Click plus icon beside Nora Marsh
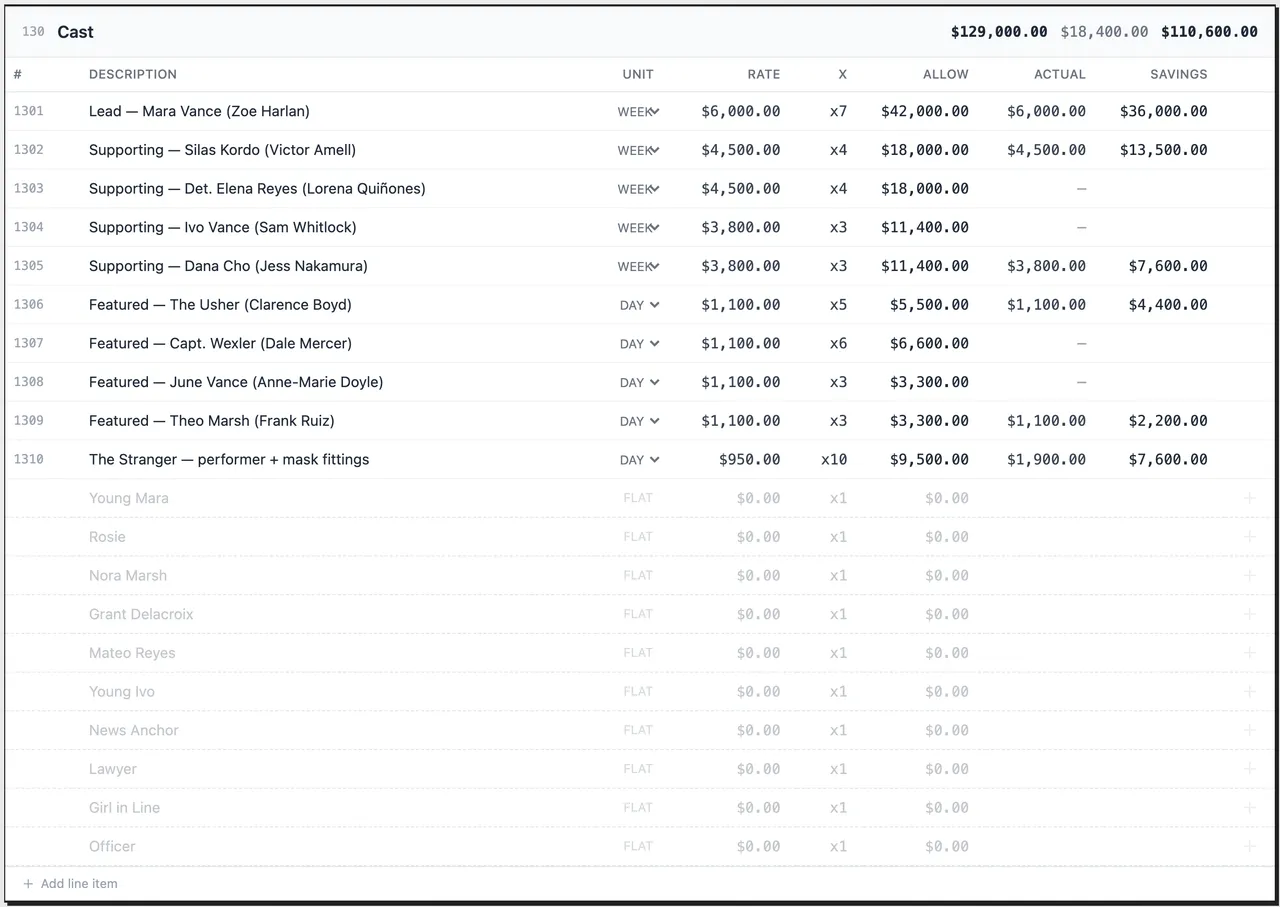 1249,575
